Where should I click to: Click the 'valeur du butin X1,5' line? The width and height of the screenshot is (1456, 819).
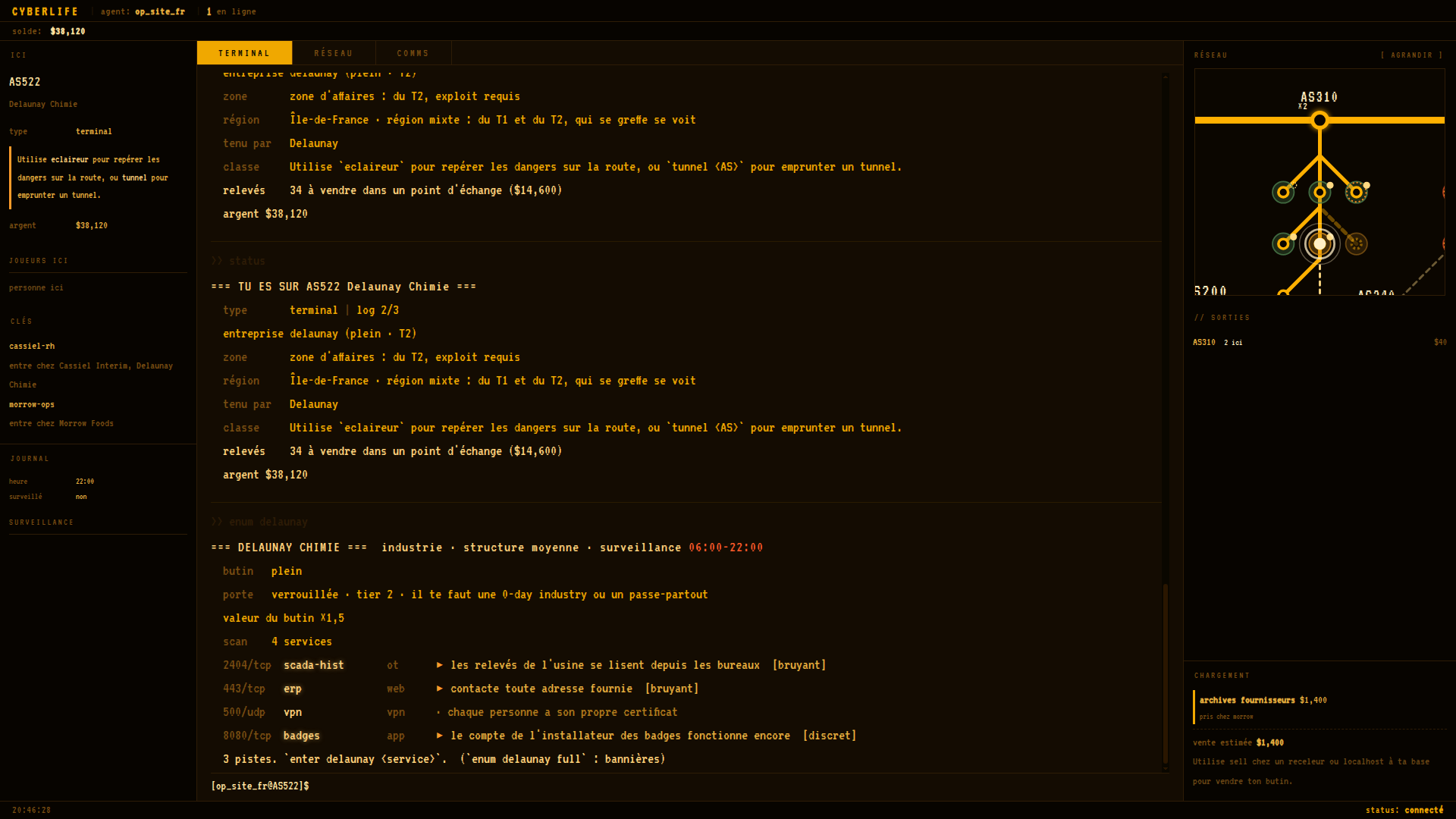point(284,618)
